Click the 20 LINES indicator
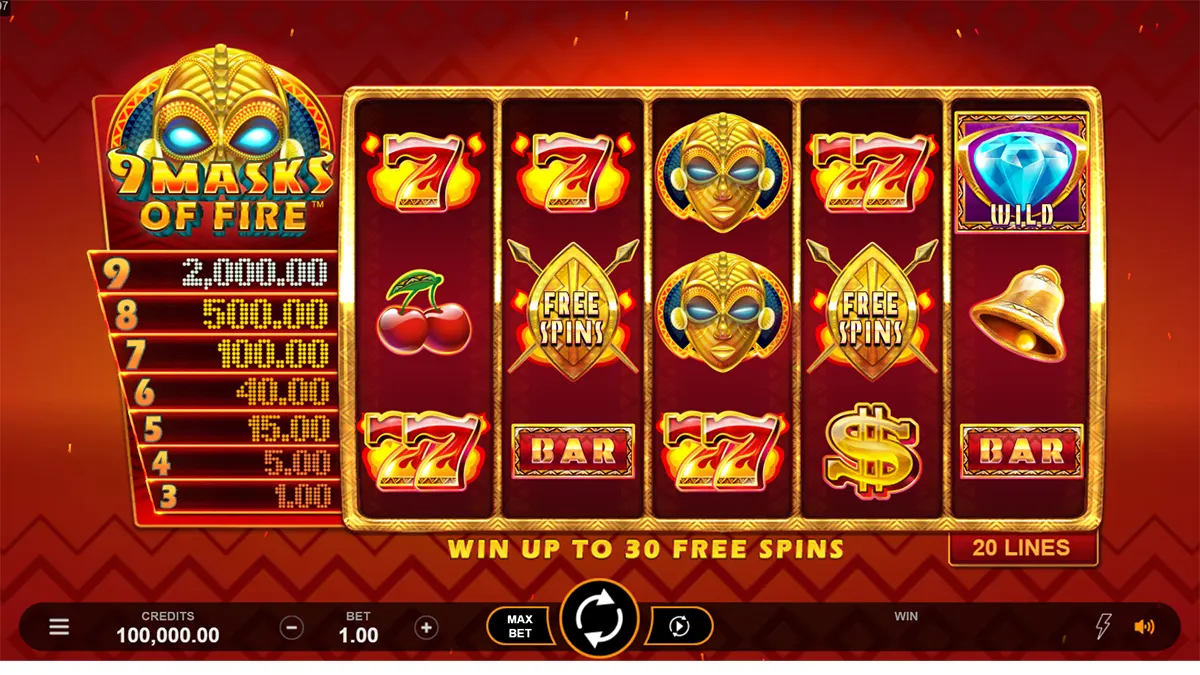Screen dimensions: 1200x675 click(1023, 548)
